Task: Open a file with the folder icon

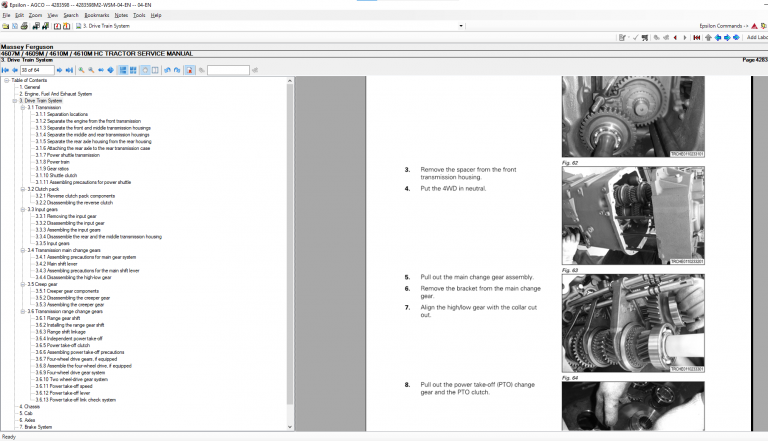Action: tap(5, 26)
